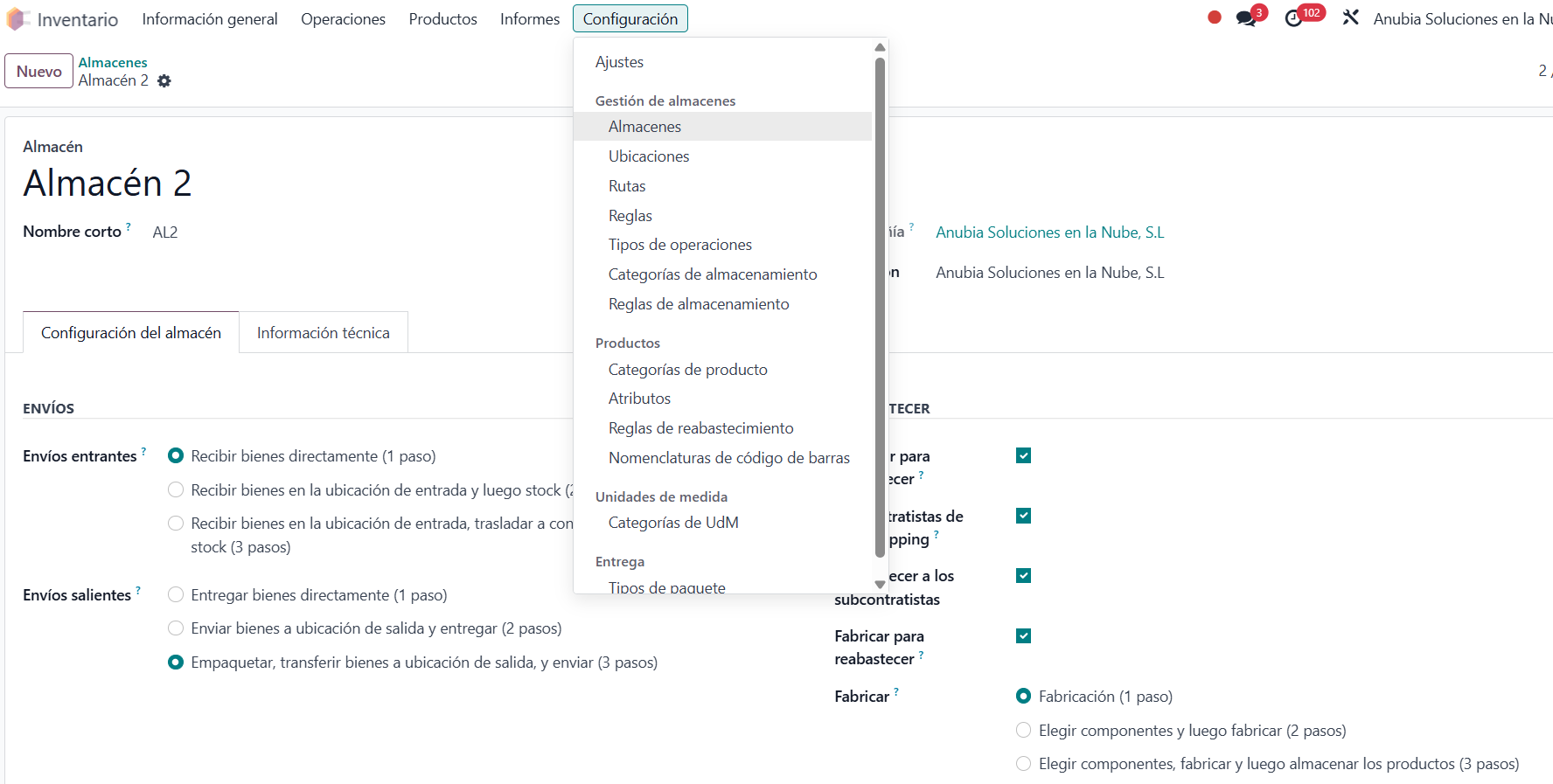
Task: Show help tooltip next to Fabricar label
Action: tap(896, 692)
